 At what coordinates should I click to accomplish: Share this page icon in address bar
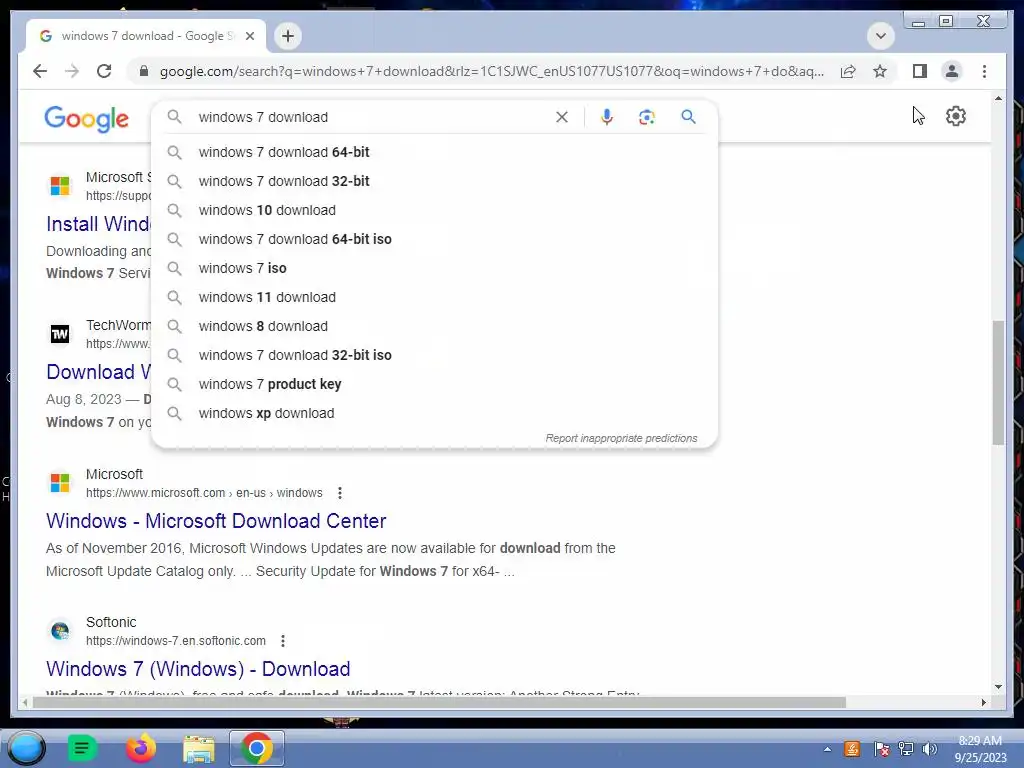848,71
